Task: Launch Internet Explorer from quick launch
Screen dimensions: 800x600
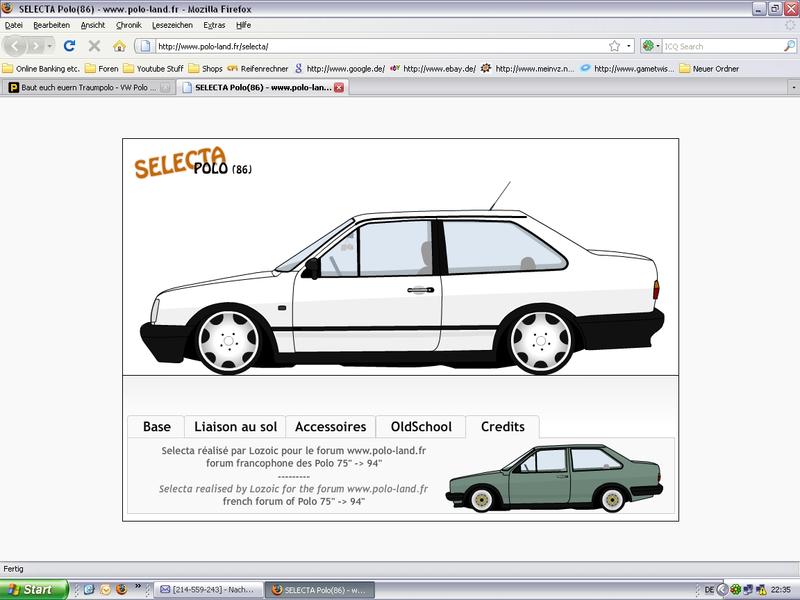Action: click(89, 590)
